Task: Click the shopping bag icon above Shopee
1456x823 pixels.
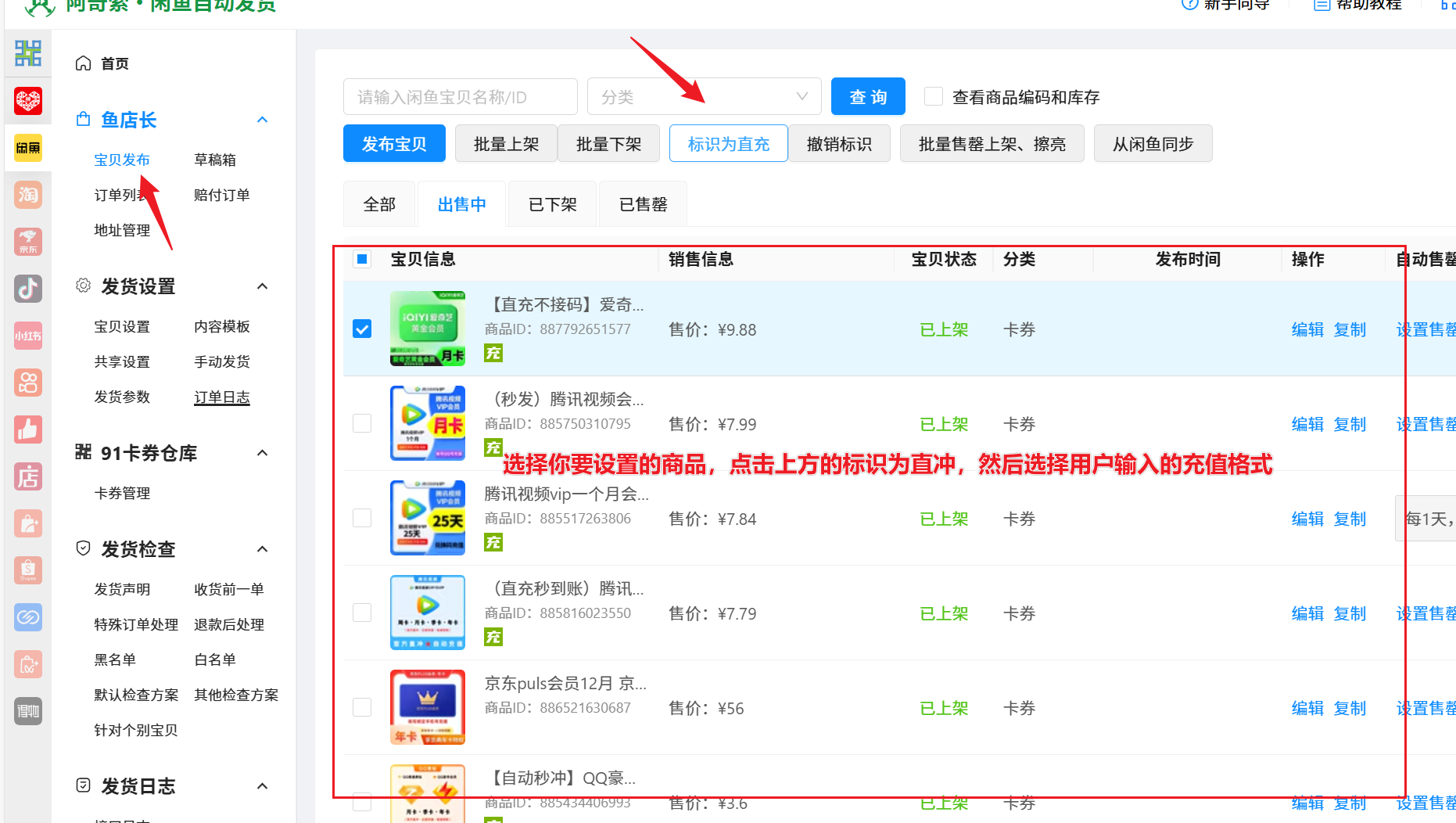Action: pyautogui.click(x=28, y=523)
